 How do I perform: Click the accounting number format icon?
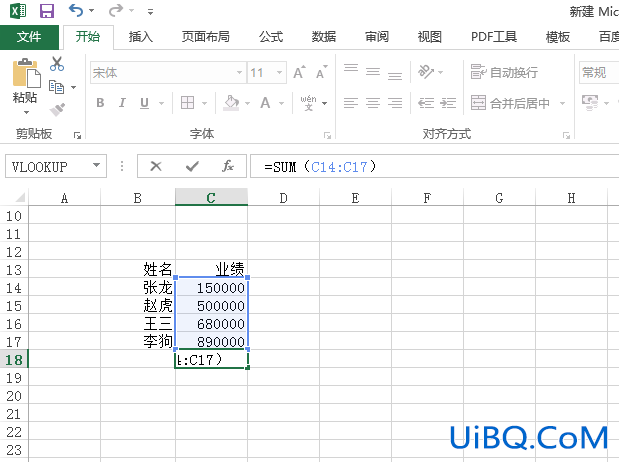590,103
